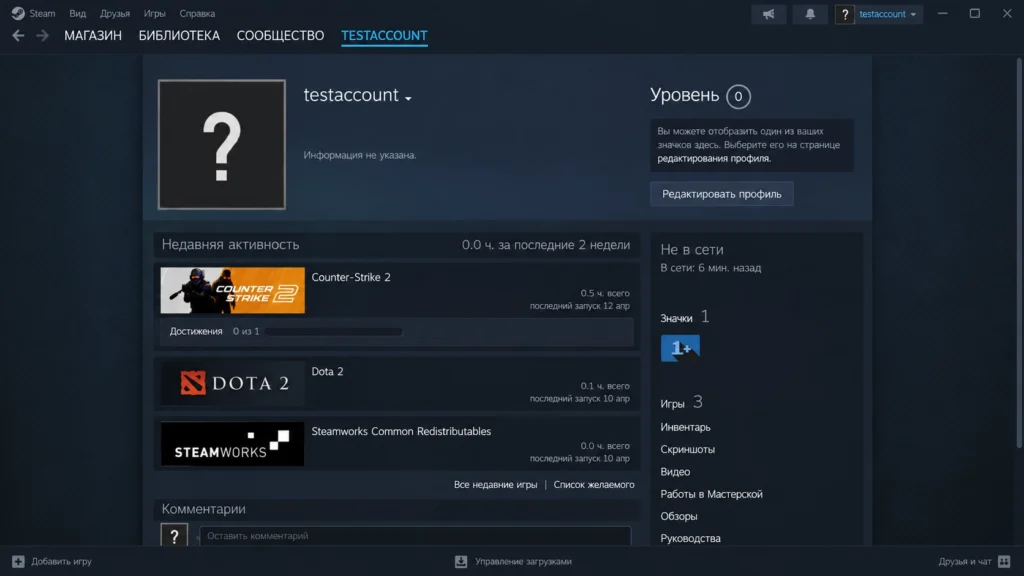Open Управление загрузками
This screenshot has height=576, width=1024.
point(523,562)
